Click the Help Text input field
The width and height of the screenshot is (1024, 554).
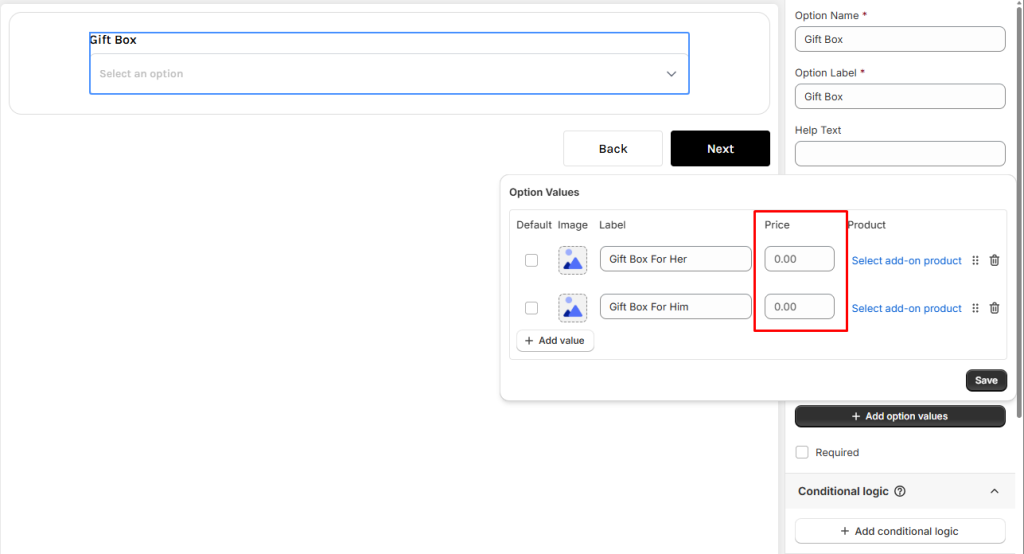(899, 154)
